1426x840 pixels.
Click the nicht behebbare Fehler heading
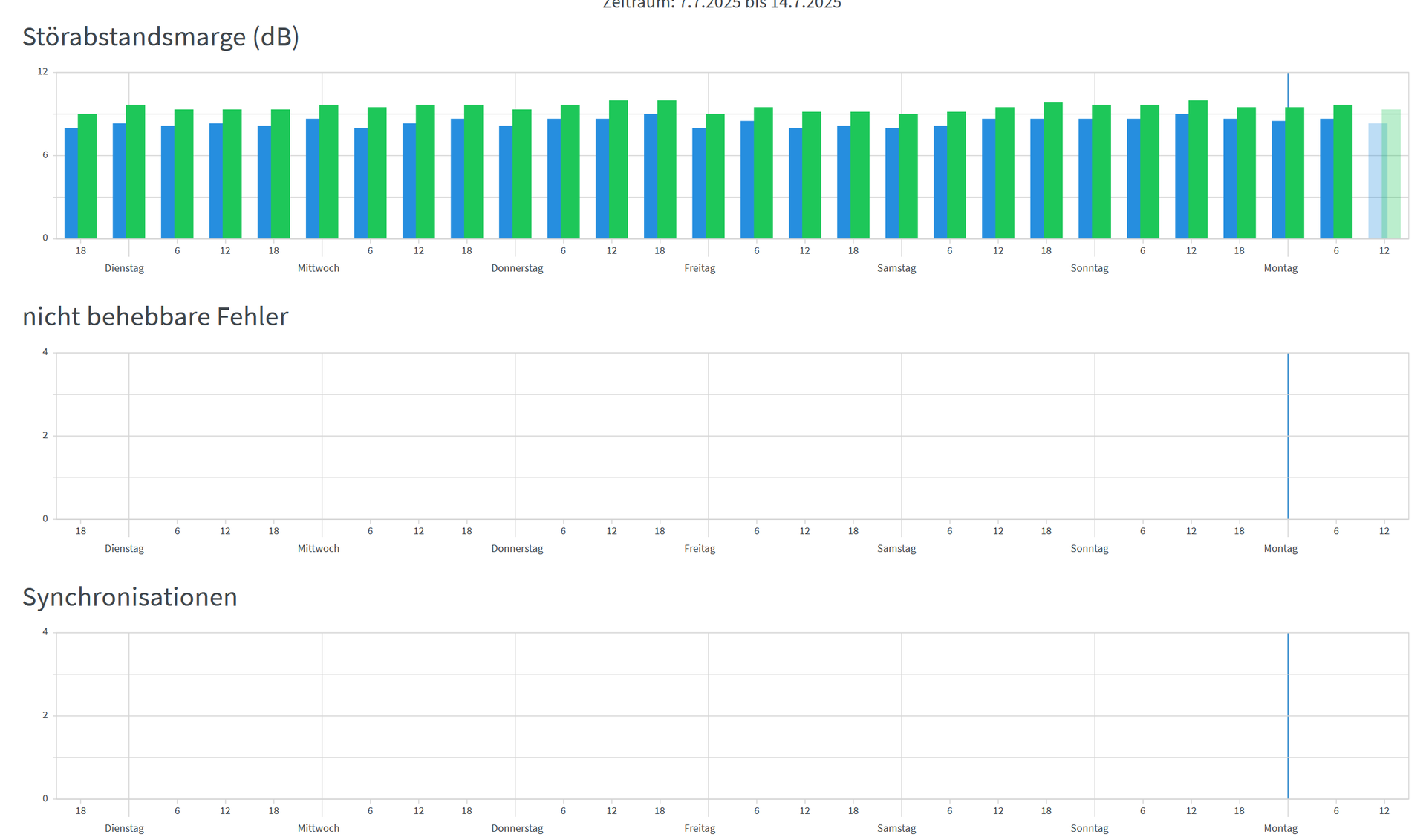coord(154,317)
